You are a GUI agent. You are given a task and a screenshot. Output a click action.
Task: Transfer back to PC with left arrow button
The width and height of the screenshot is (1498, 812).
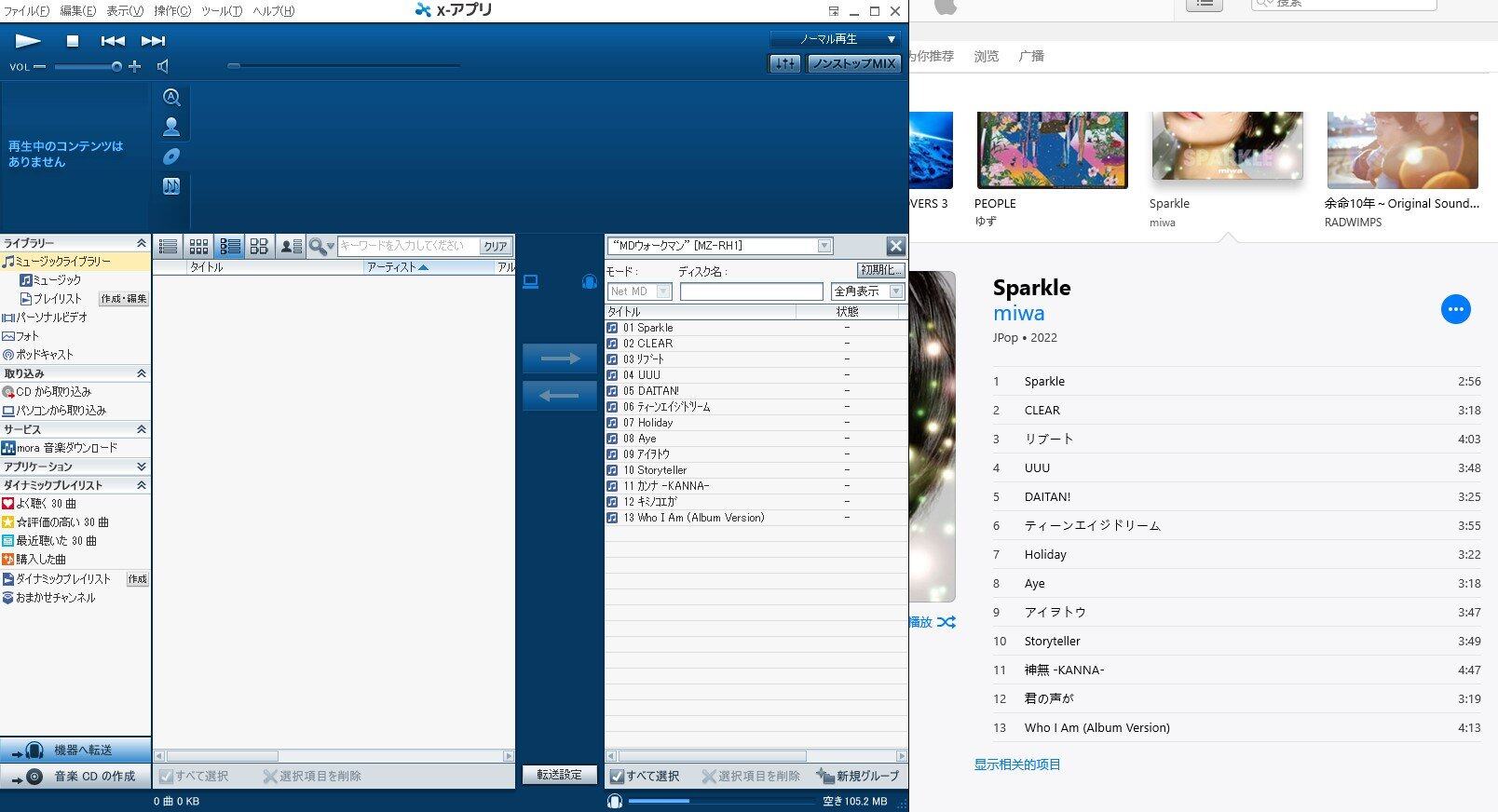tap(559, 396)
